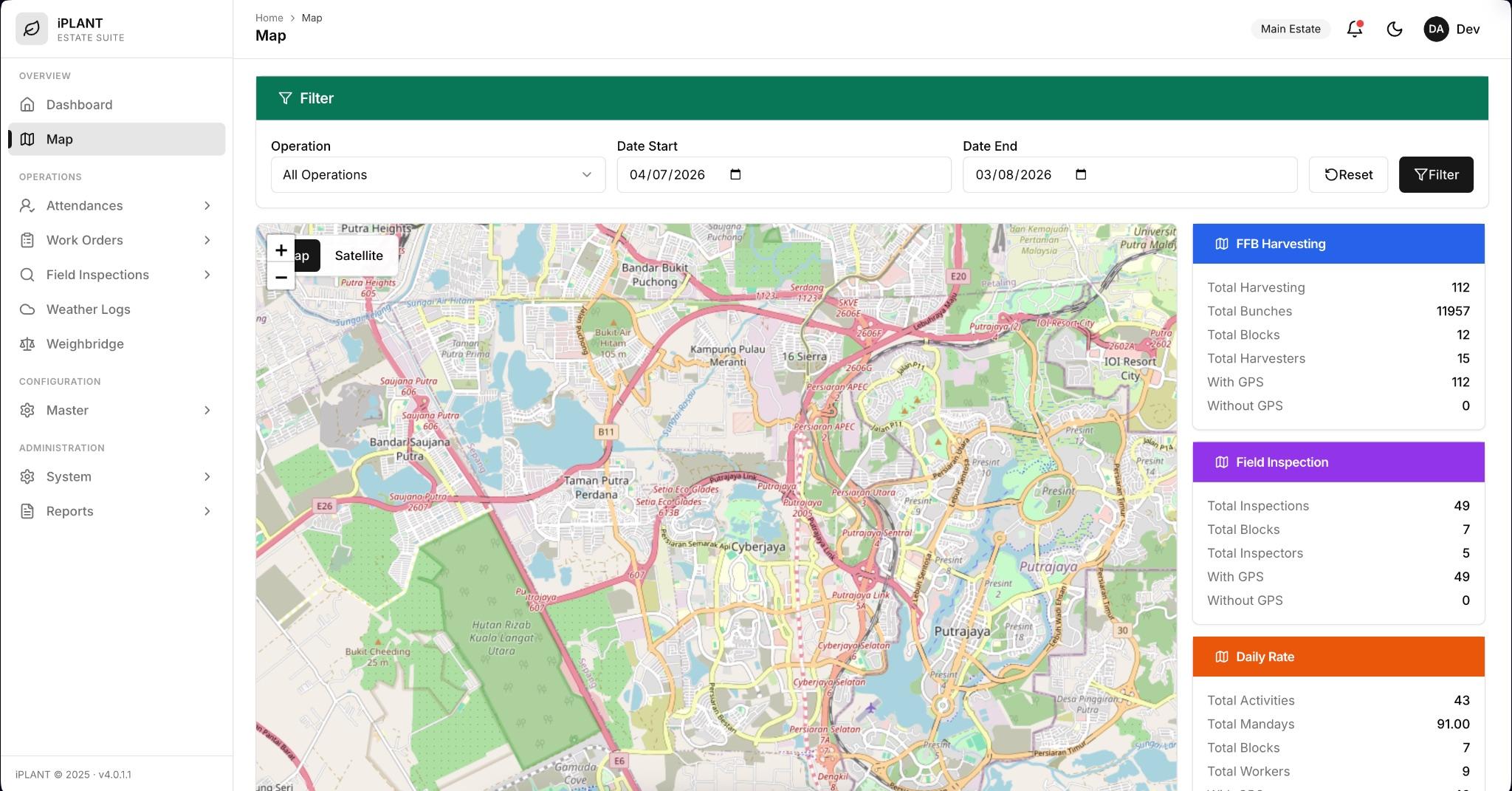This screenshot has height=791, width=1512.
Task: Go to Dashboard in sidebar
Action: pyautogui.click(x=117, y=104)
